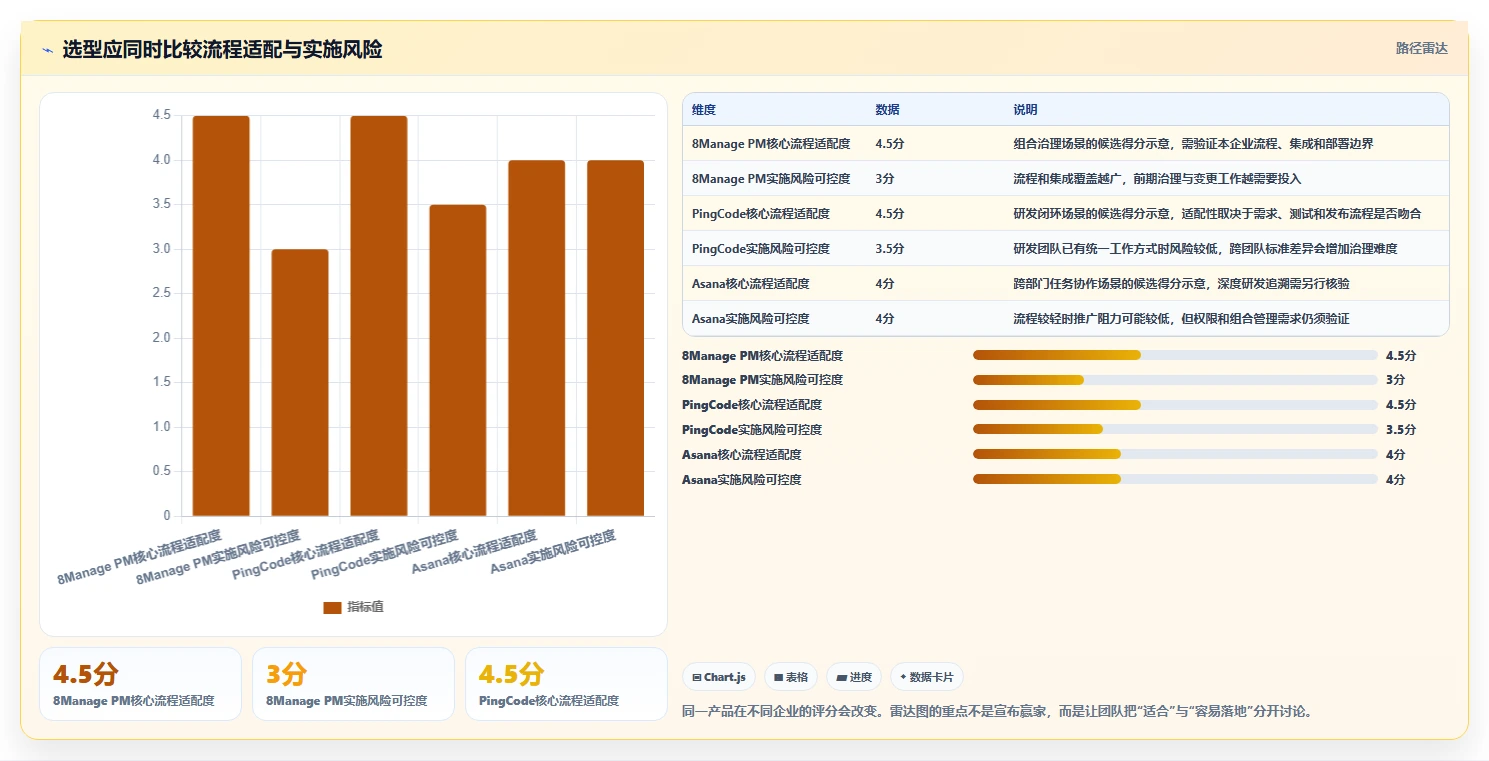The height and width of the screenshot is (761, 1489).
Task: Open the 3分 8Manage PM实施风险可控度 stat card
Action: (353, 684)
